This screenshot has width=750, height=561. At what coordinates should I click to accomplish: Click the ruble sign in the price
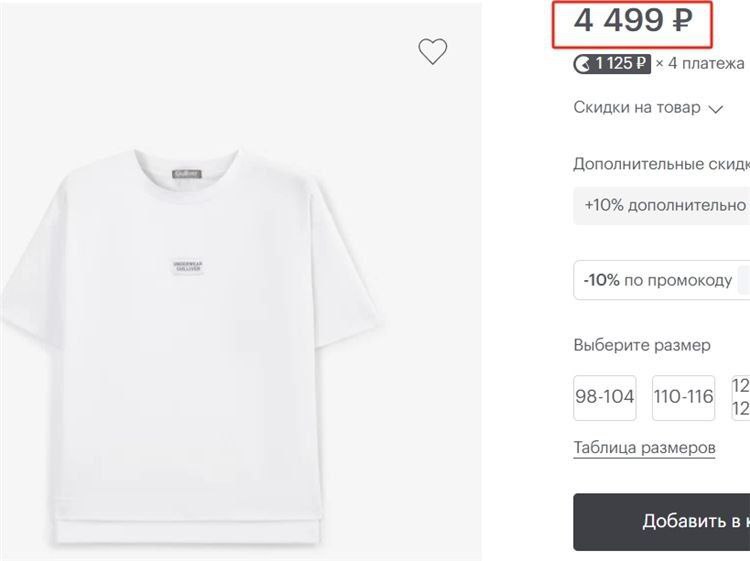coord(683,22)
